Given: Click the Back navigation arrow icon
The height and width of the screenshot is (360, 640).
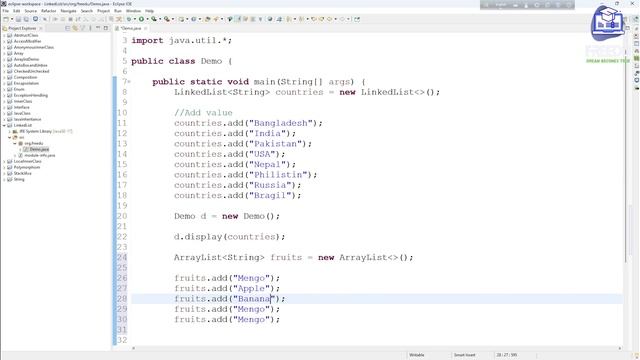Looking at the screenshot, I should 329,19.
